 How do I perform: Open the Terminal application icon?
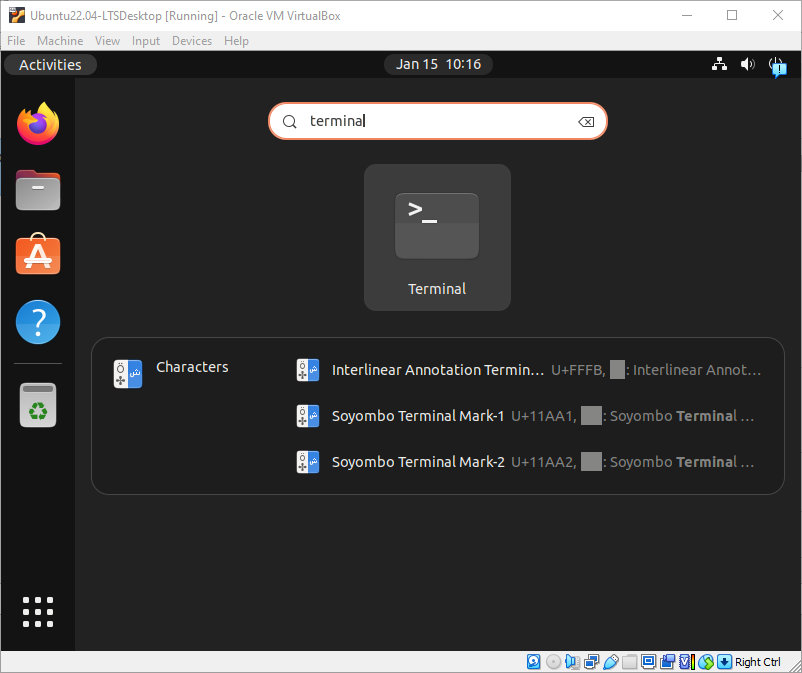click(x=437, y=226)
